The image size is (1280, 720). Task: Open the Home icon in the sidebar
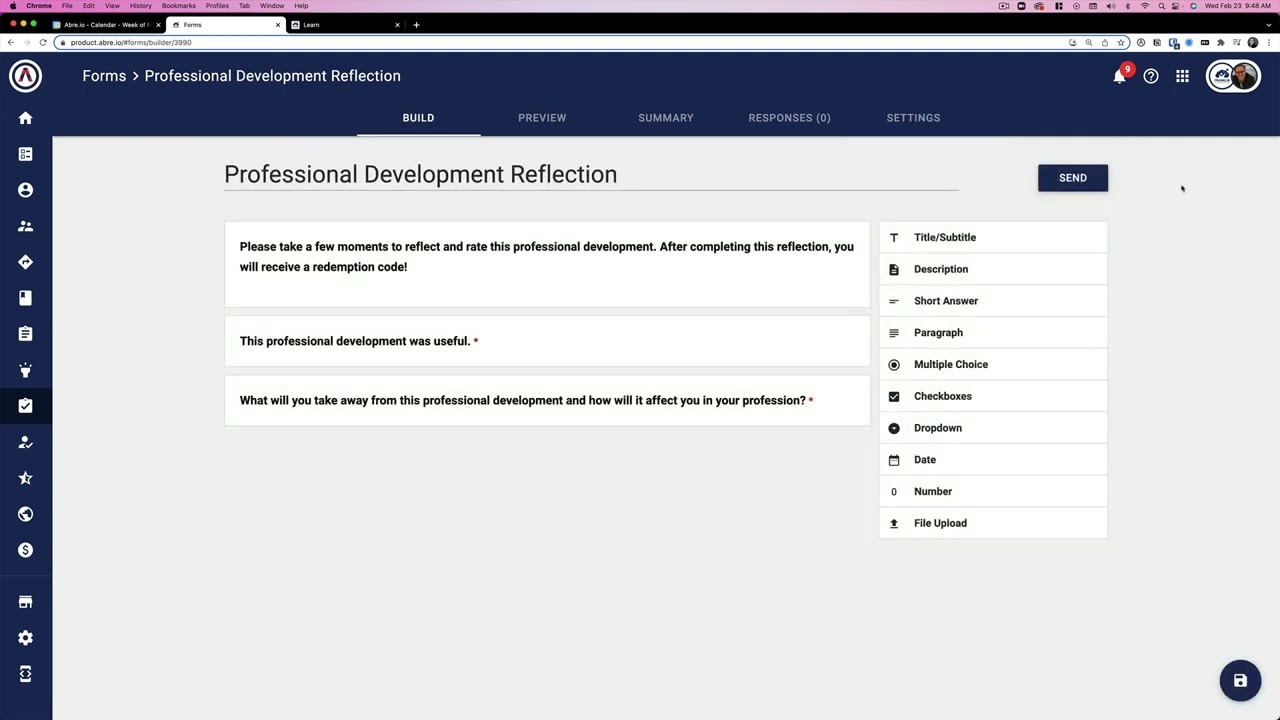pyautogui.click(x=26, y=118)
